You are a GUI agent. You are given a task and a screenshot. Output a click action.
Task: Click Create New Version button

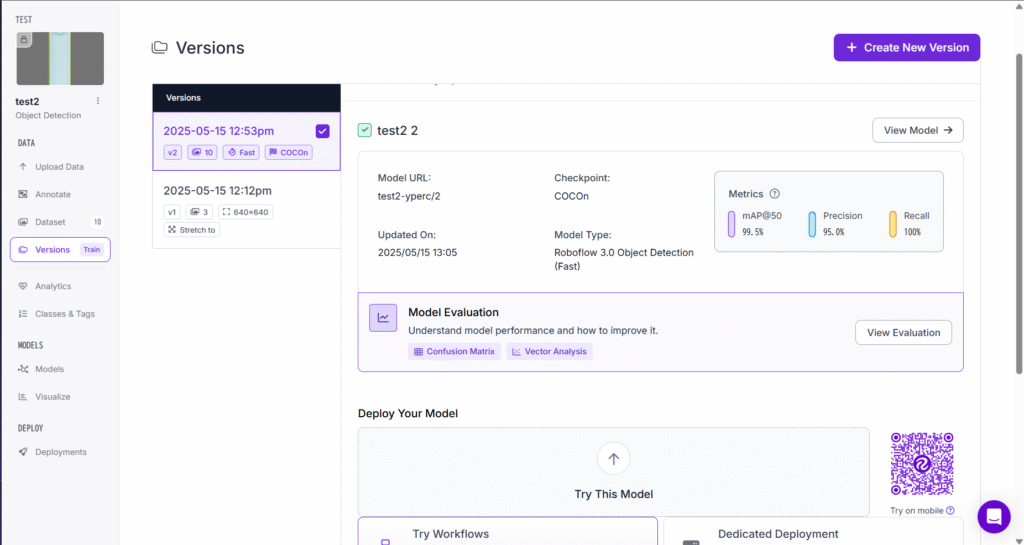[x=906, y=48]
